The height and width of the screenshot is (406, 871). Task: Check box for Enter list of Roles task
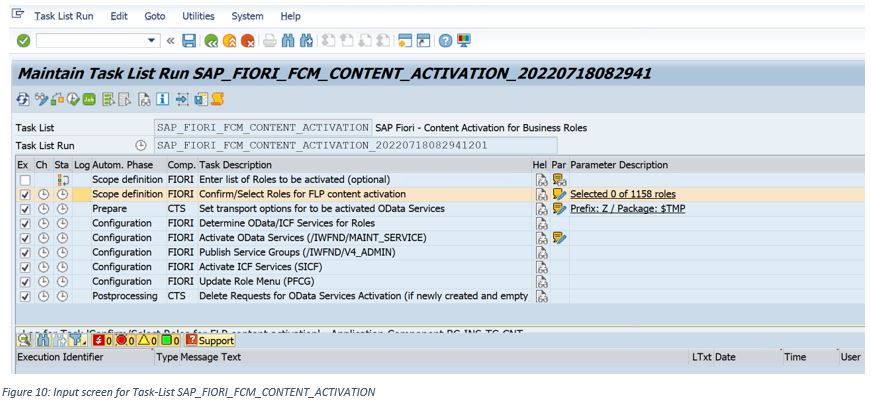click(x=24, y=180)
